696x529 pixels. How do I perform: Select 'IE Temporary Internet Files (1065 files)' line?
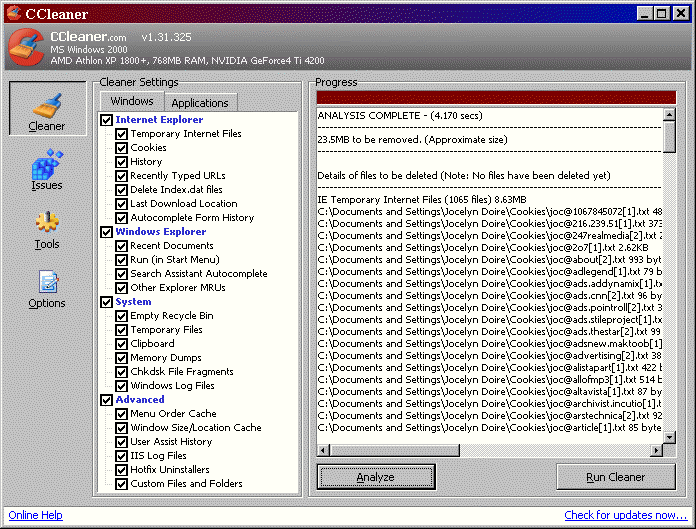[422, 200]
